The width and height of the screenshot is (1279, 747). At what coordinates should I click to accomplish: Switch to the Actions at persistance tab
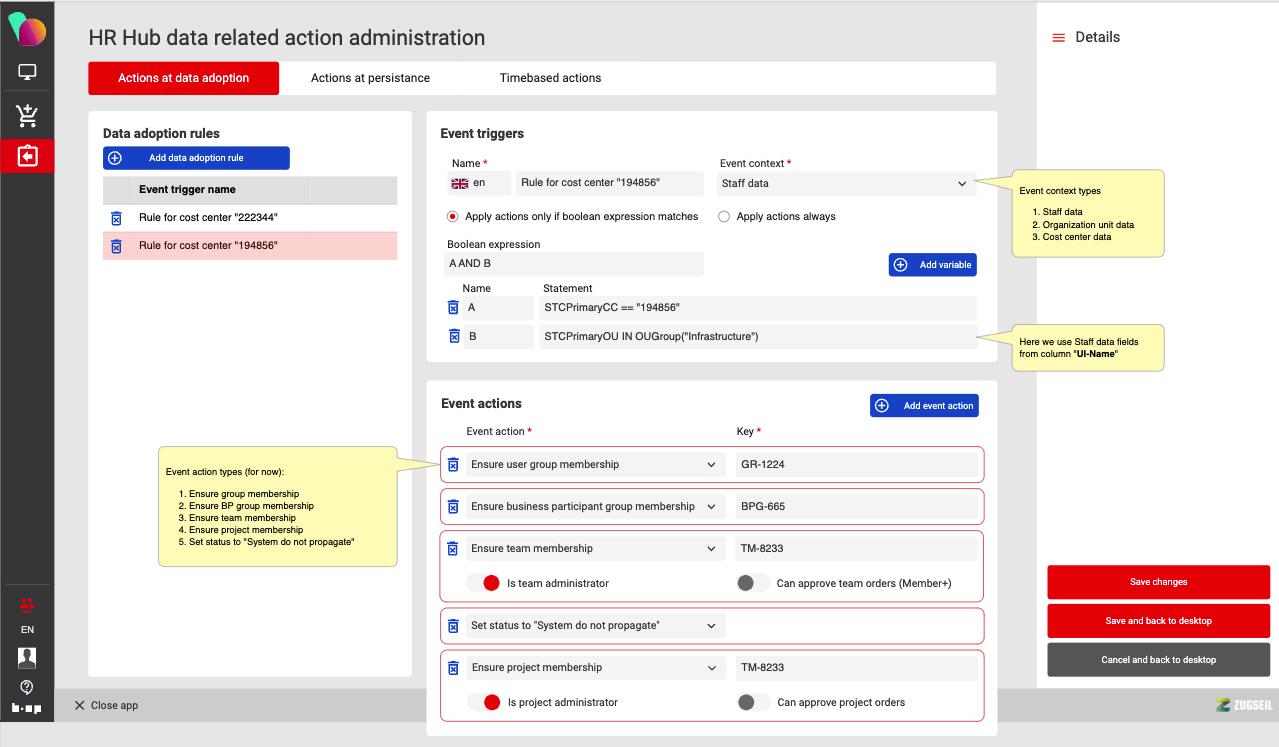370,78
